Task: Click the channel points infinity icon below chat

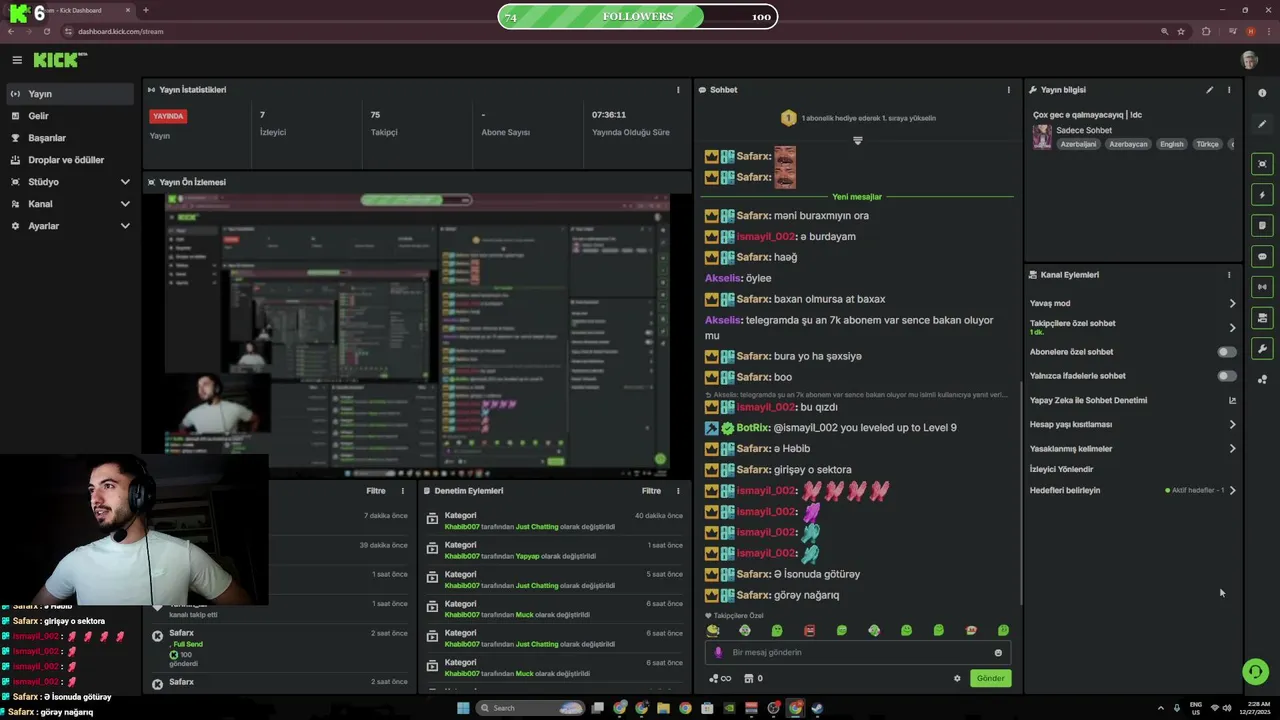Action: pos(719,678)
